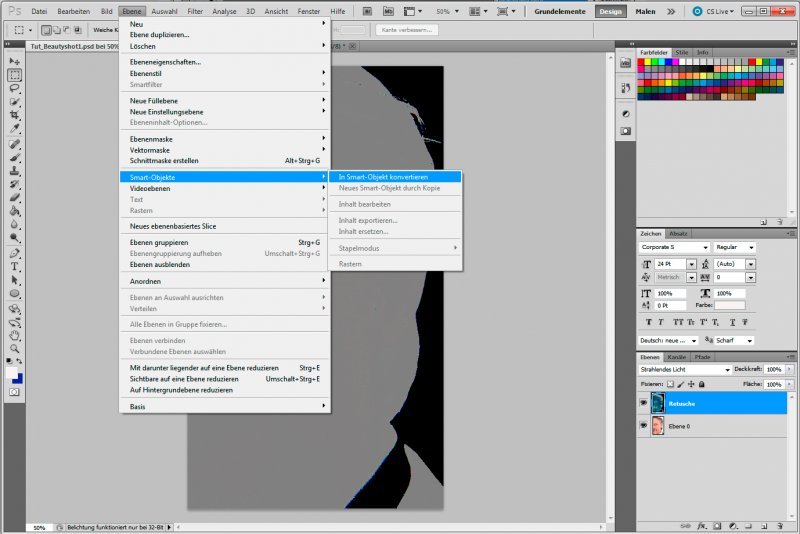The width and height of the screenshot is (800, 534).
Task: Click the create new layer icon
Action: point(764,526)
